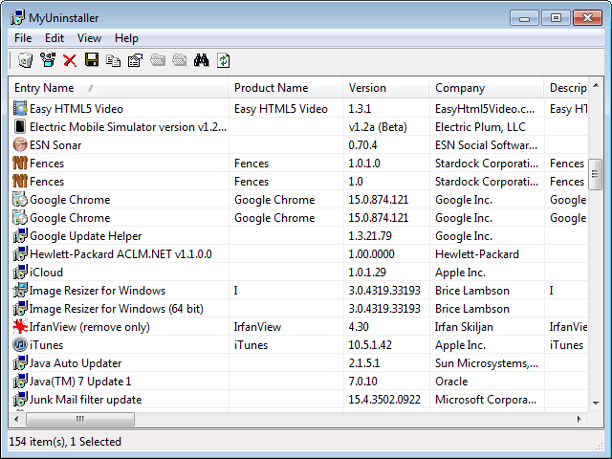Click the vertical scrollbar thumb
The height and width of the screenshot is (459, 612).
point(596,174)
